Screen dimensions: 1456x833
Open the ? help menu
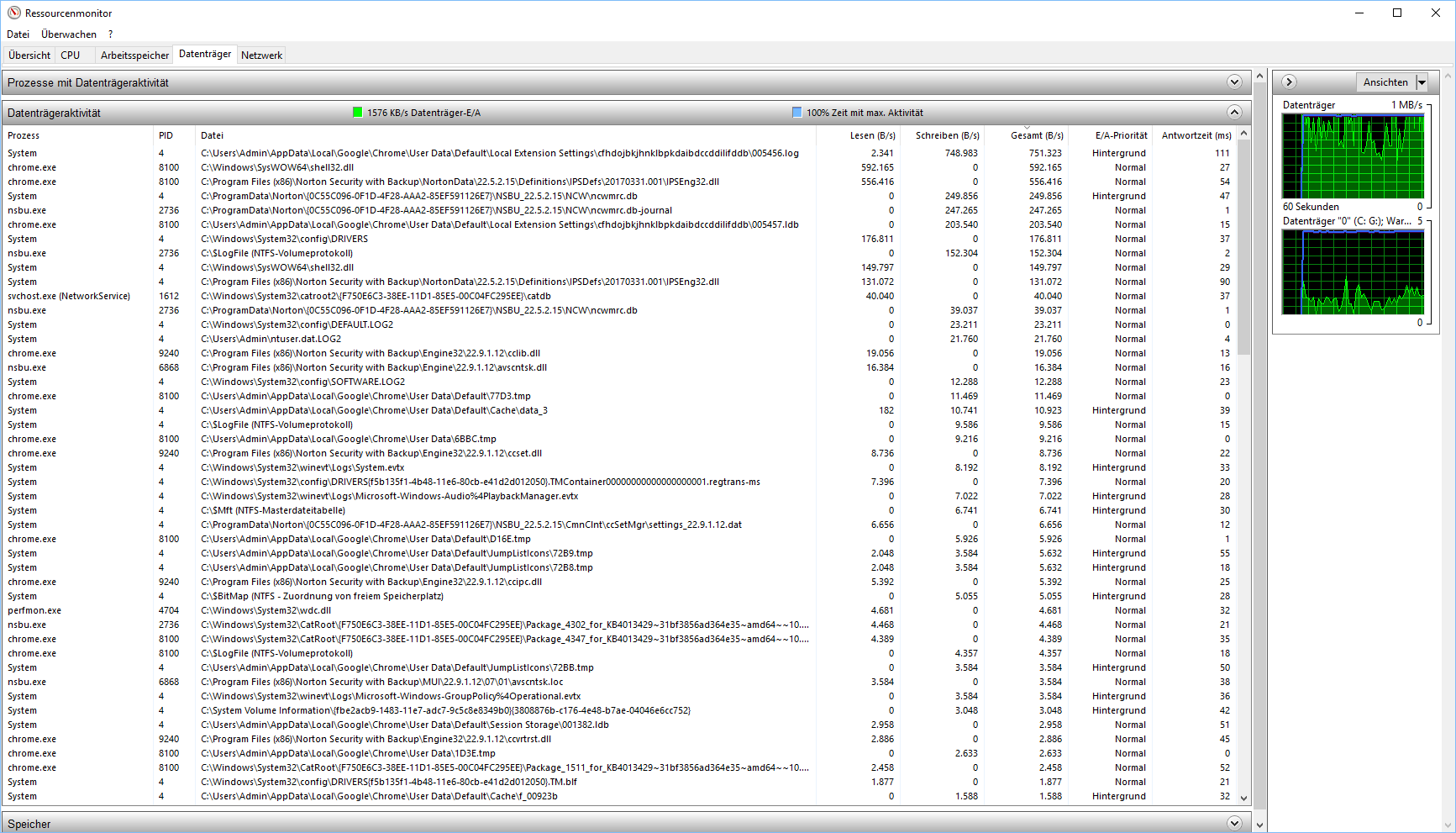point(110,34)
